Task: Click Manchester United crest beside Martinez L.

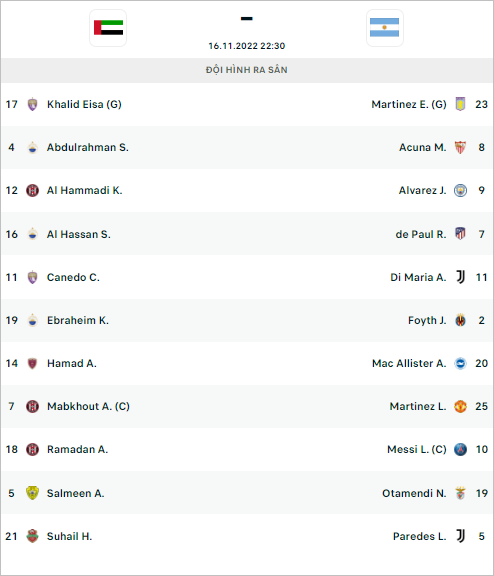Action: click(460, 406)
